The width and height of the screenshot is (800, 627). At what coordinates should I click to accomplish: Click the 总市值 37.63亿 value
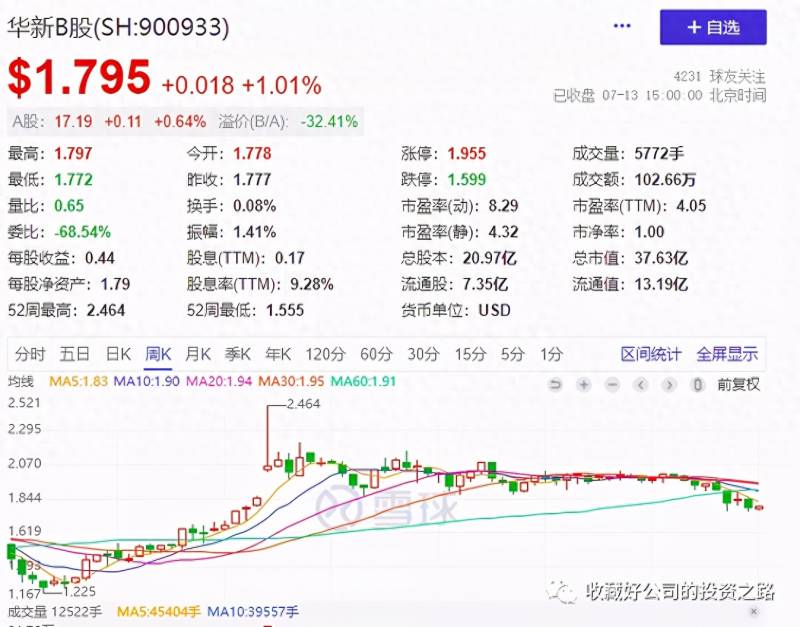point(661,258)
